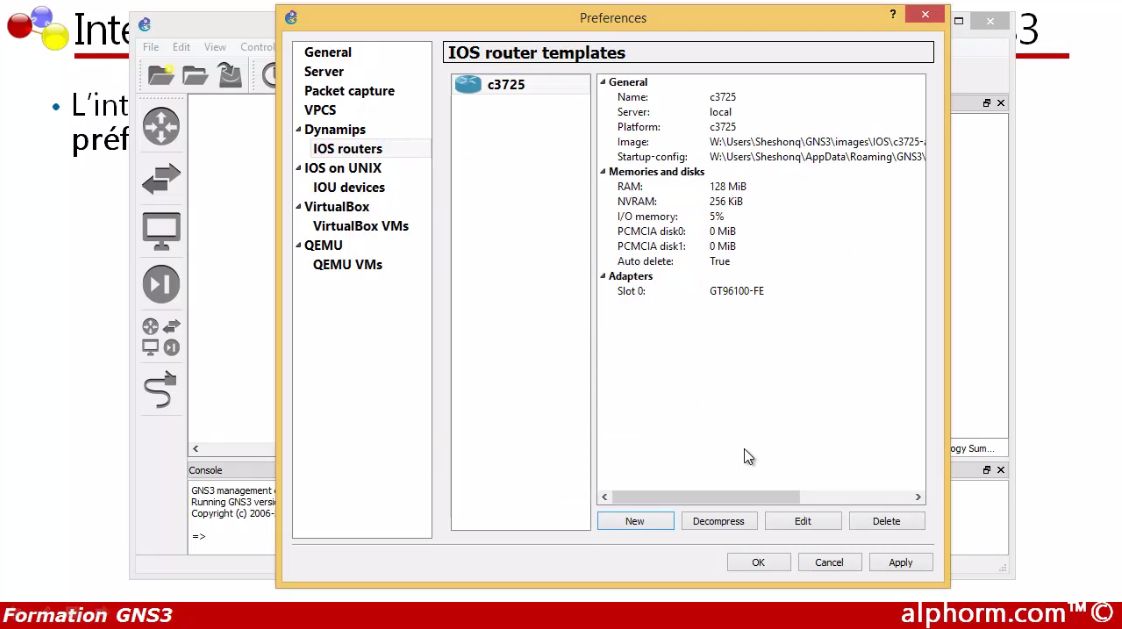The width and height of the screenshot is (1122, 629).
Task: Open the Edit menu in GNS3
Action: click(181, 47)
